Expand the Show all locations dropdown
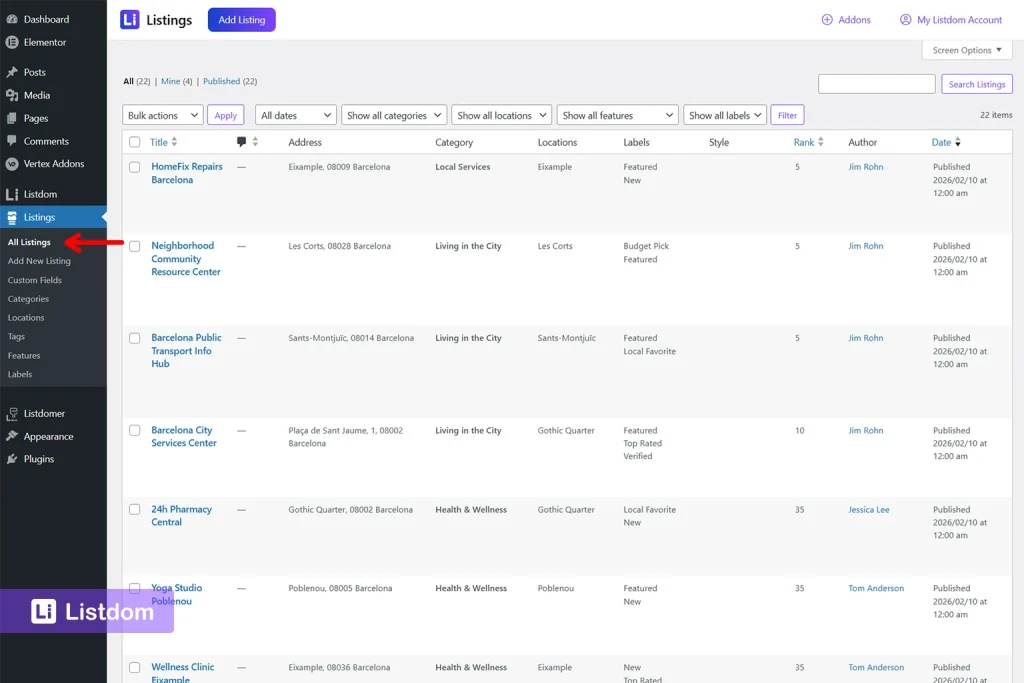This screenshot has height=683, width=1024. (x=502, y=115)
